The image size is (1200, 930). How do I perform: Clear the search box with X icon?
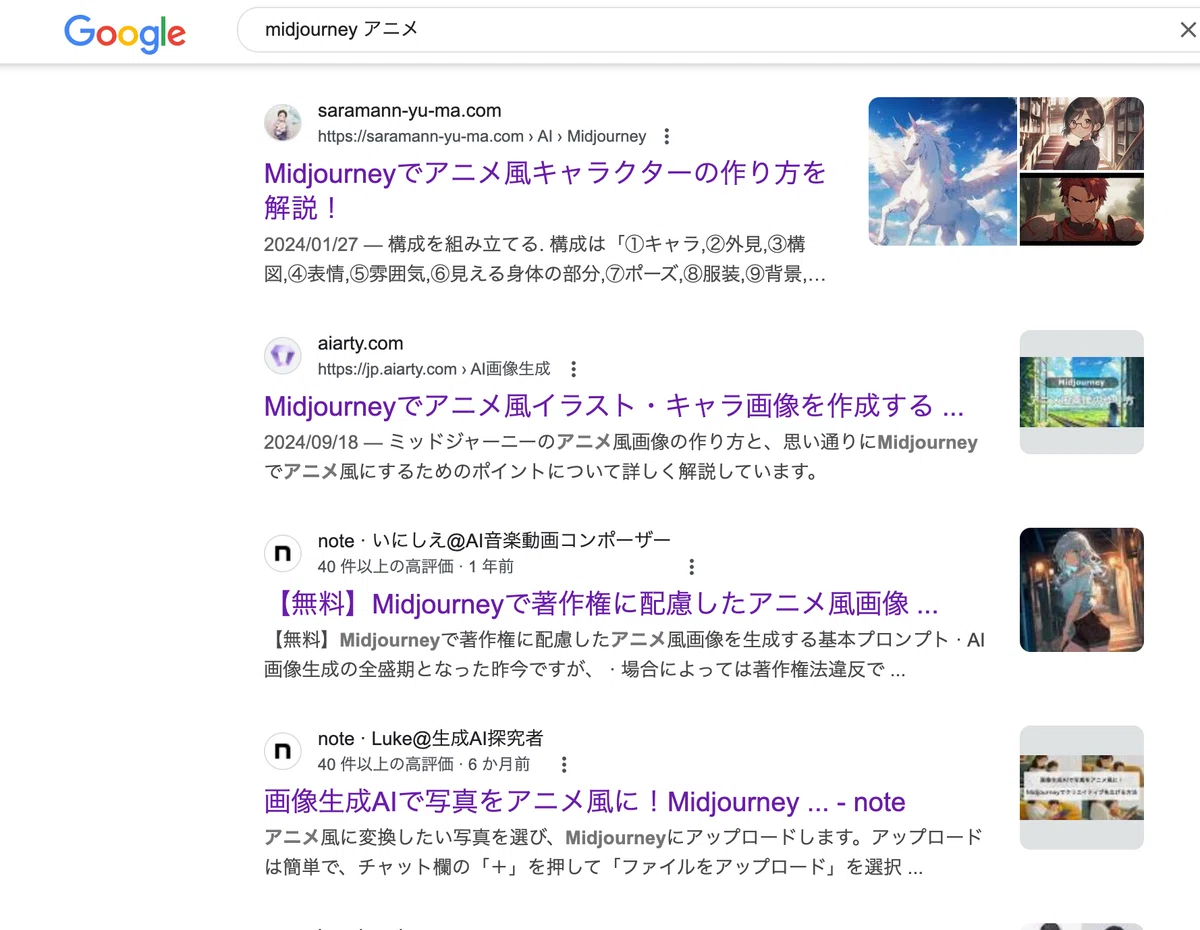pos(1188,30)
